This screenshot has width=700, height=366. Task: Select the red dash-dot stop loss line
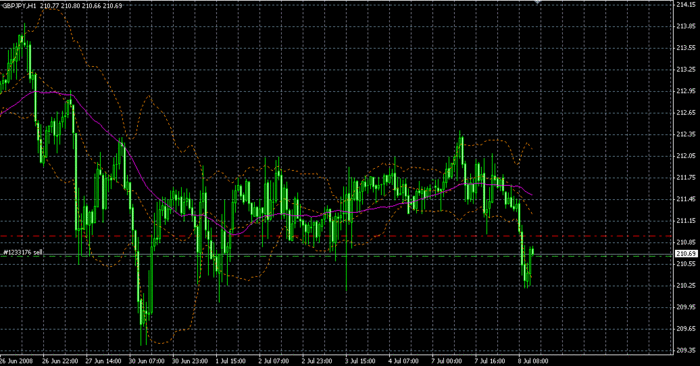(336, 236)
